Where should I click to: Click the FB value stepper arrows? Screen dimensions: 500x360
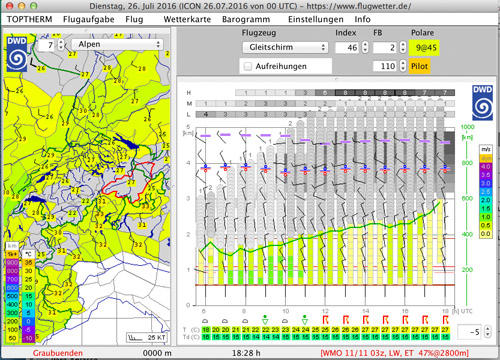coord(403,47)
